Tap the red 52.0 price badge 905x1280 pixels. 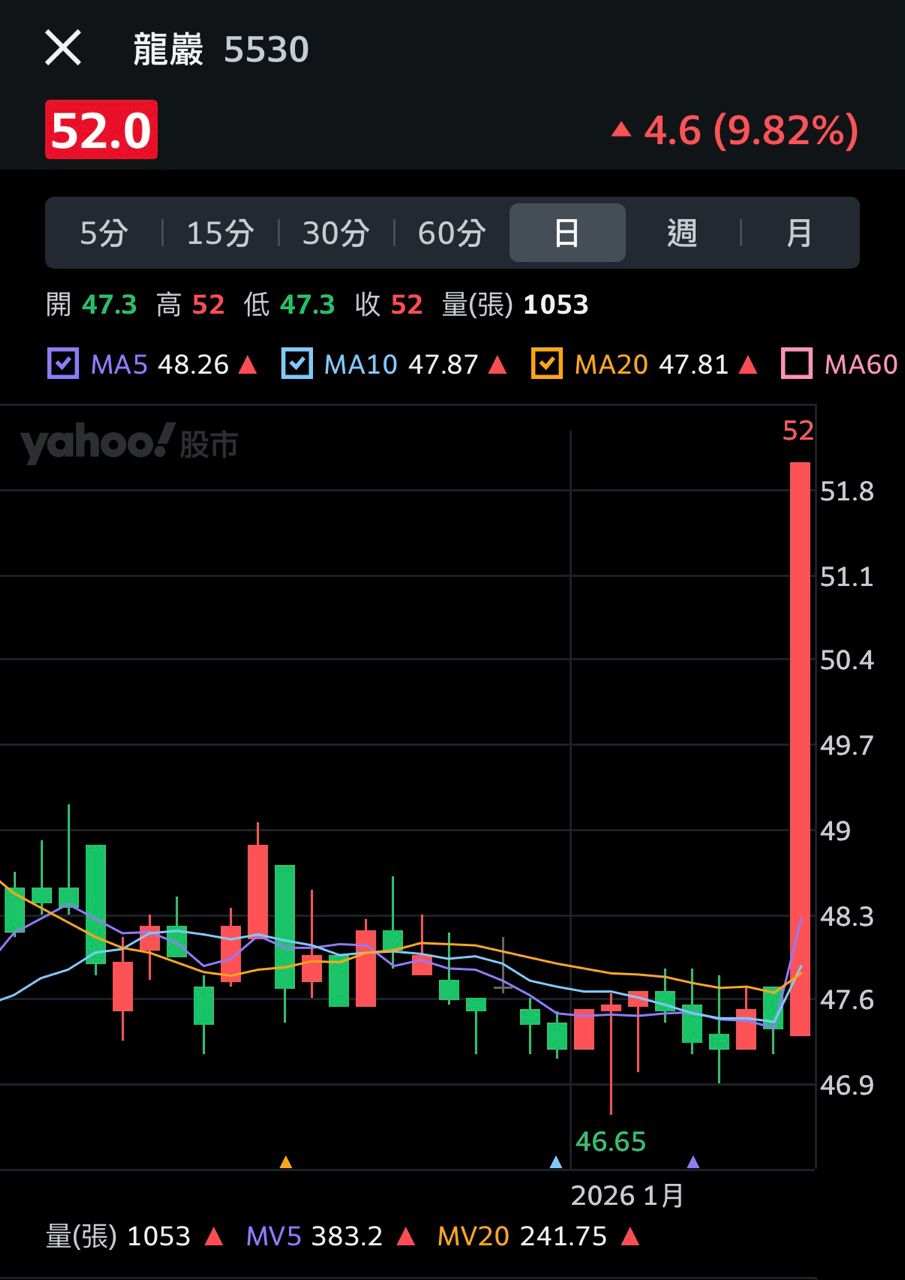[x=101, y=130]
